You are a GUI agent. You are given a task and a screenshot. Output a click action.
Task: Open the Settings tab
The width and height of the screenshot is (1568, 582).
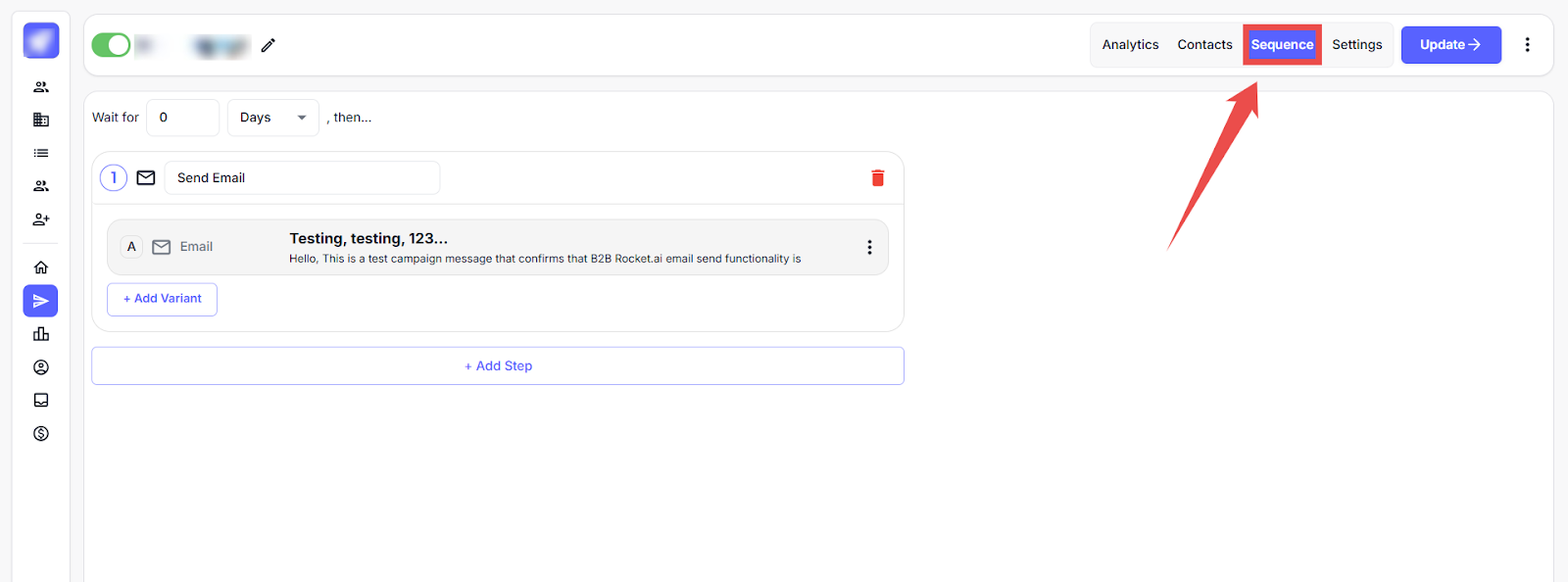click(1357, 45)
